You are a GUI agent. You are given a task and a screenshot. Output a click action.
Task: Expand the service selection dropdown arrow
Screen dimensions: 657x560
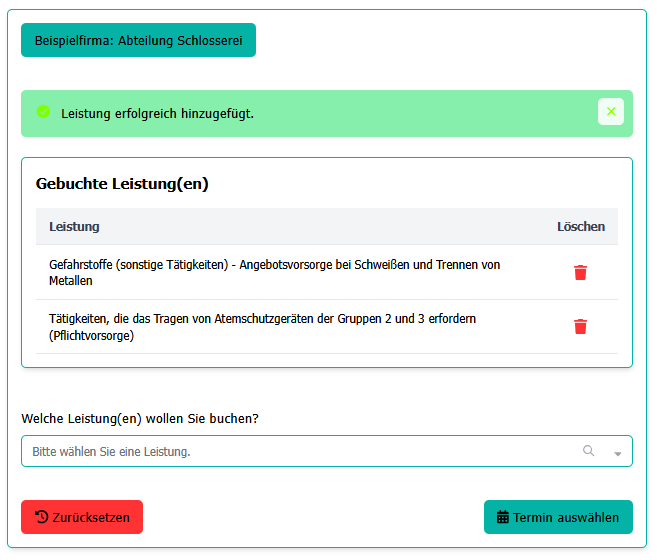click(617, 453)
